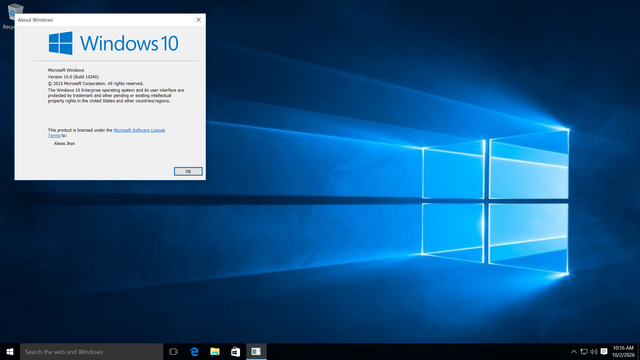The height and width of the screenshot is (360, 640).
Task: Open the Action Center notifications icon
Action: click(604, 351)
